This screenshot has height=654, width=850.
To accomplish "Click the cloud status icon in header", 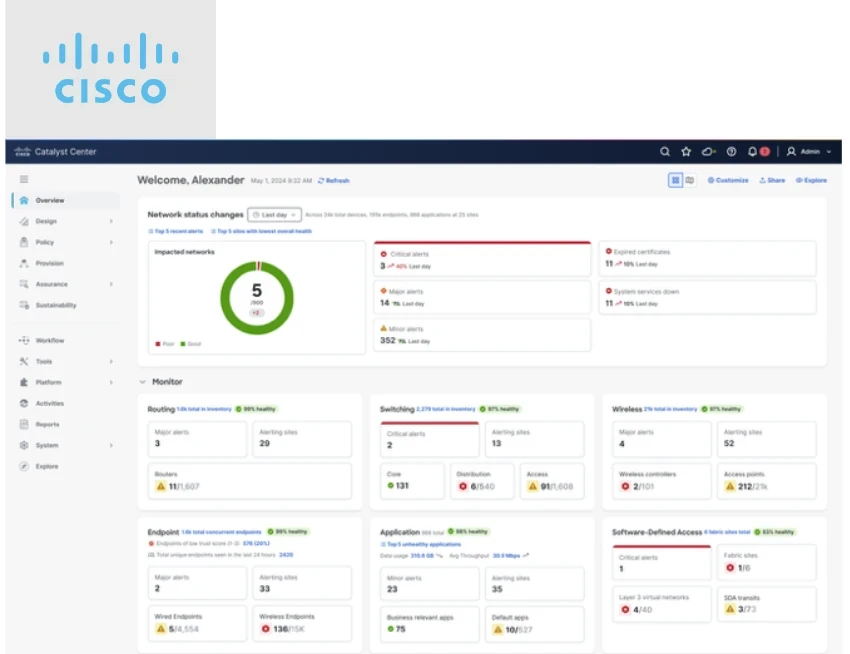I will pos(708,152).
